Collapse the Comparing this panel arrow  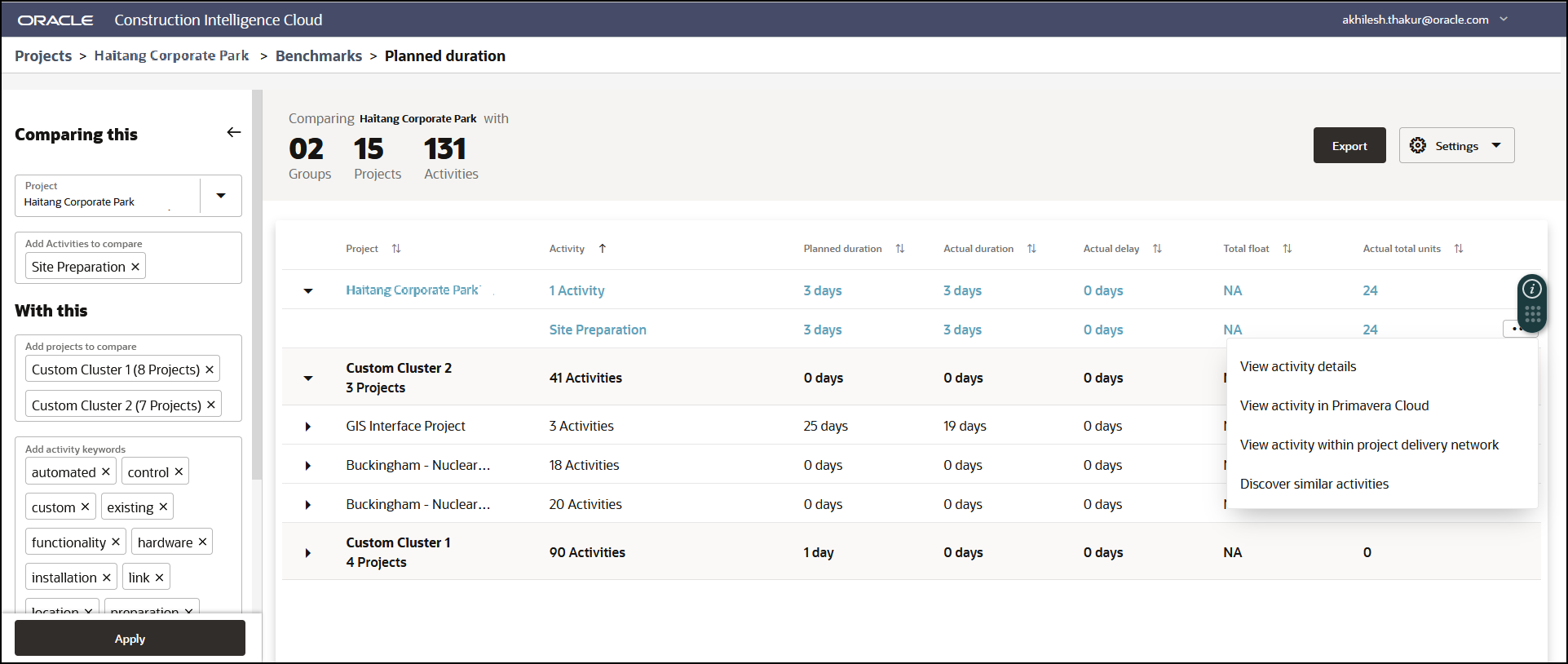point(234,132)
